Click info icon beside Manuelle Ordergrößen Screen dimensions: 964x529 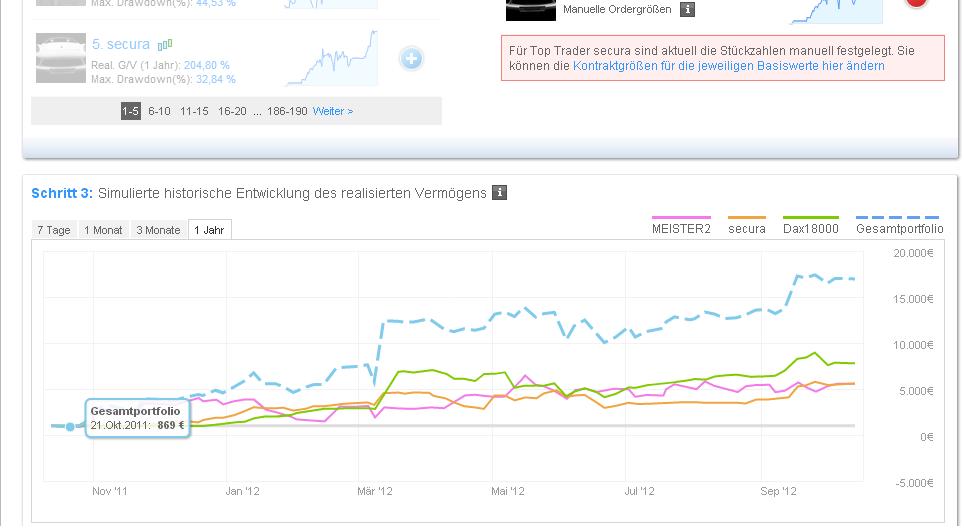coord(688,10)
